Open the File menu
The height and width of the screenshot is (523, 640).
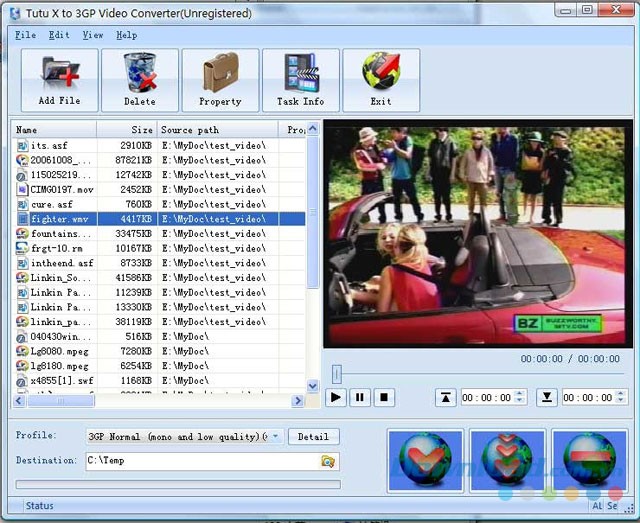[25, 35]
